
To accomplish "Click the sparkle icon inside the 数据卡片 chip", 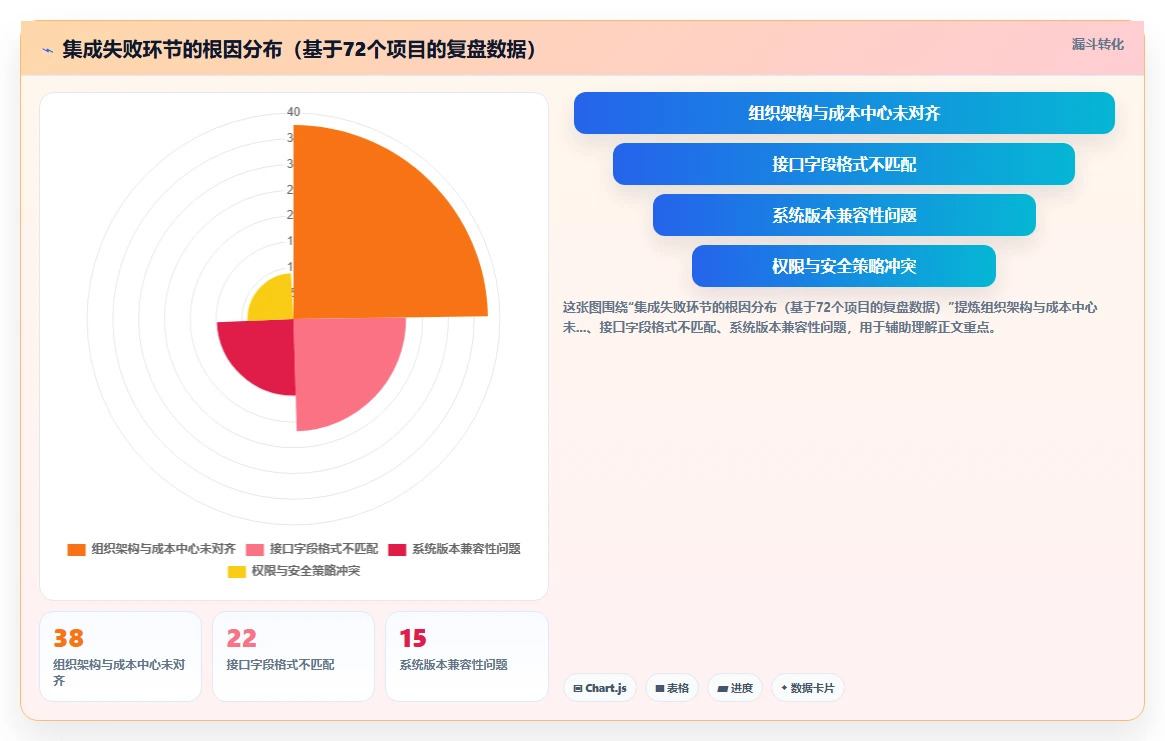I will [x=784, y=688].
